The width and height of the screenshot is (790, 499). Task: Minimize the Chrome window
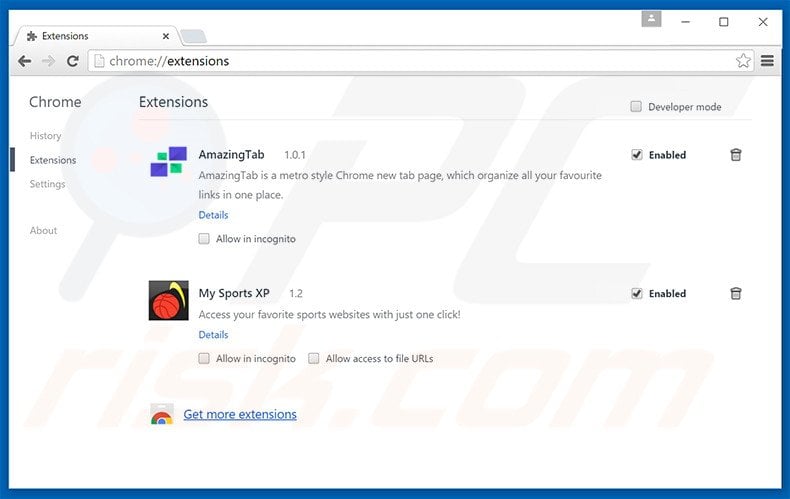685,22
